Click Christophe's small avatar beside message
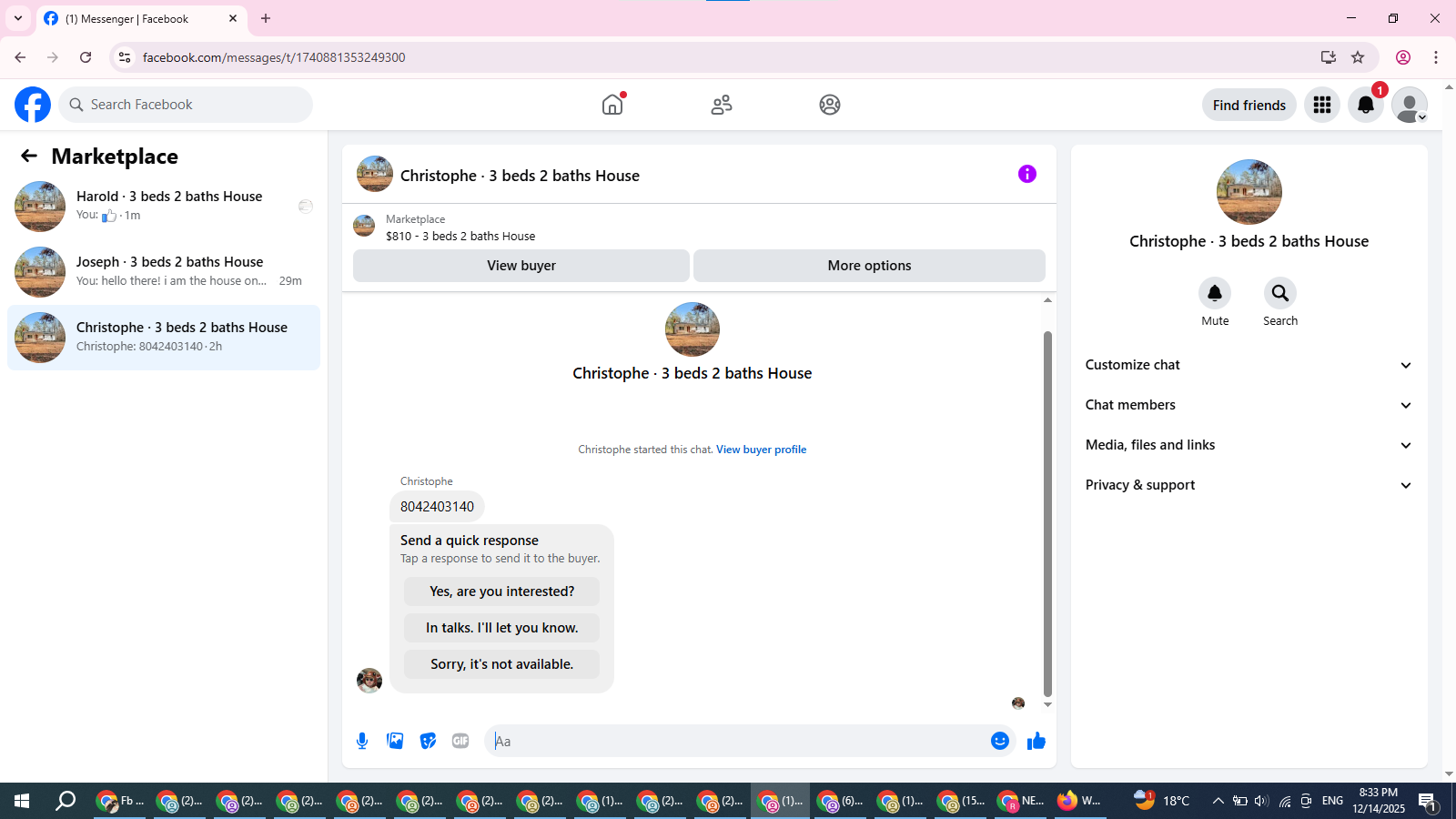Screen dimensions: 1456x819 click(369, 681)
